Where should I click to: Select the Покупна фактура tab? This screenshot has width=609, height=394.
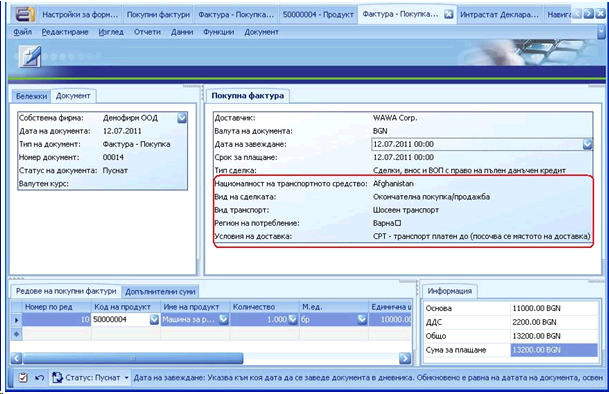pyautogui.click(x=248, y=96)
